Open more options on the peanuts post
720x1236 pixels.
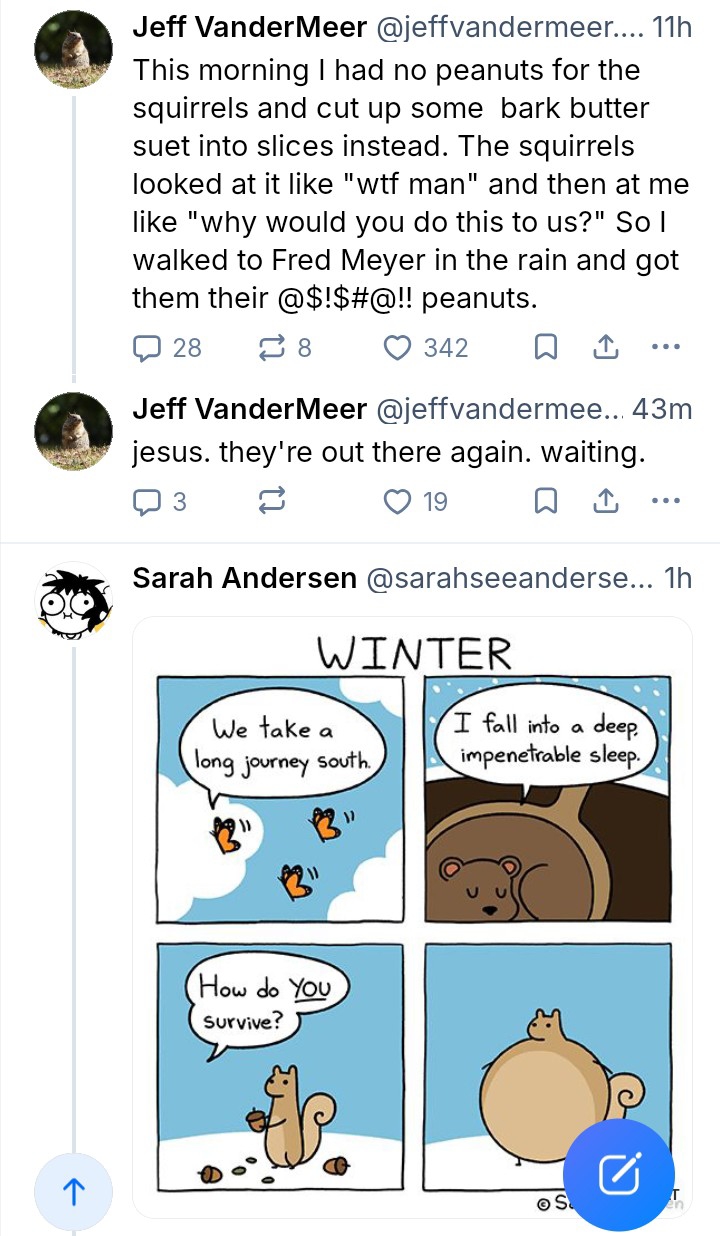665,347
